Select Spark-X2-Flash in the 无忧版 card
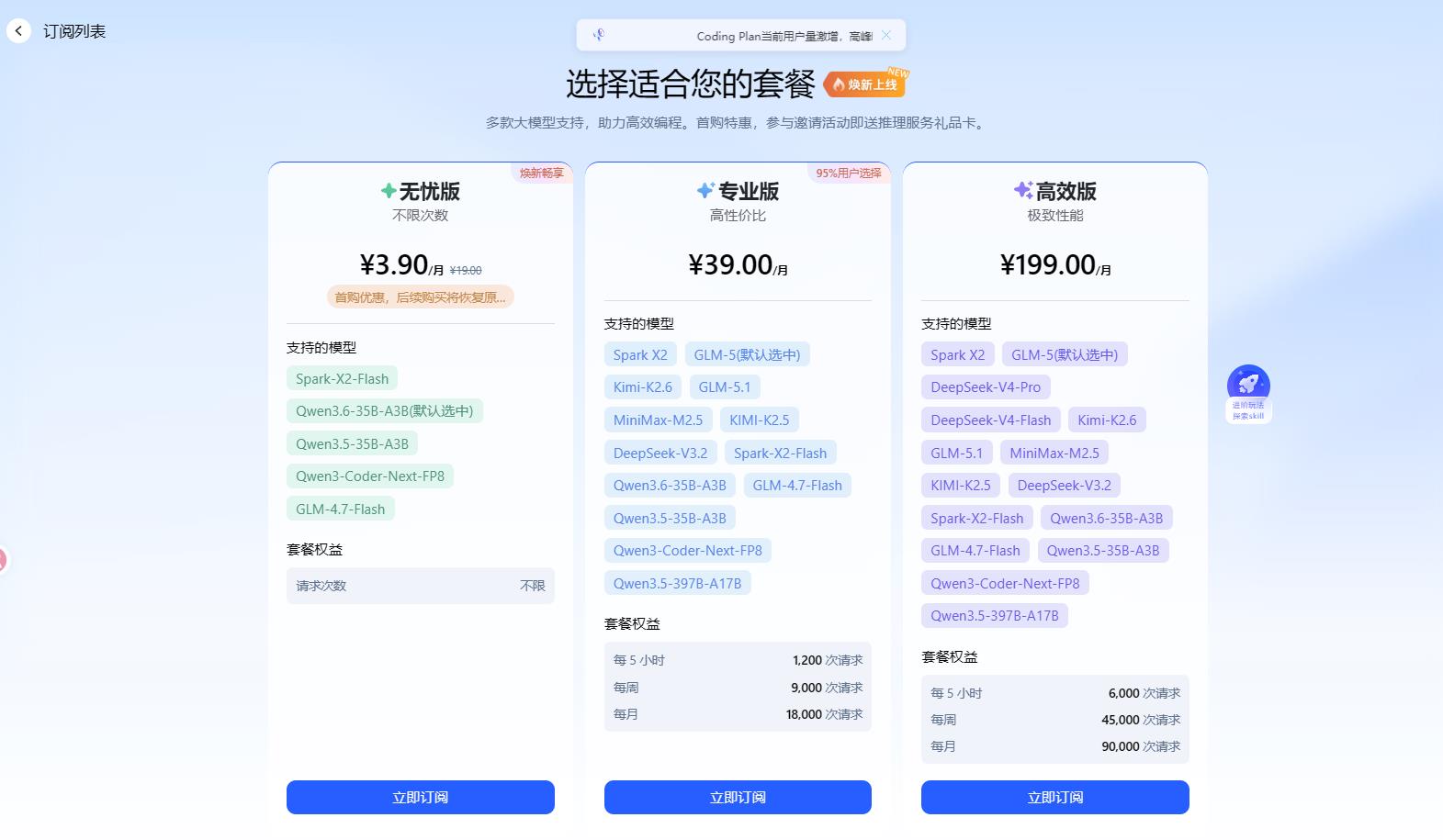The height and width of the screenshot is (840, 1443). [342, 378]
